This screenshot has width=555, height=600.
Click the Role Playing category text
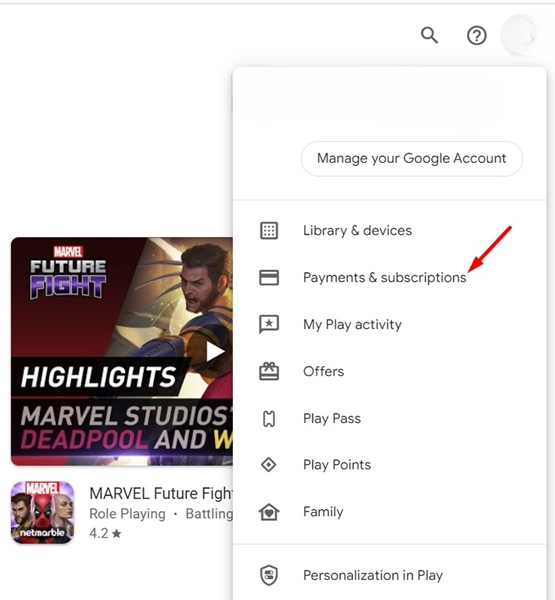[x=127, y=514]
